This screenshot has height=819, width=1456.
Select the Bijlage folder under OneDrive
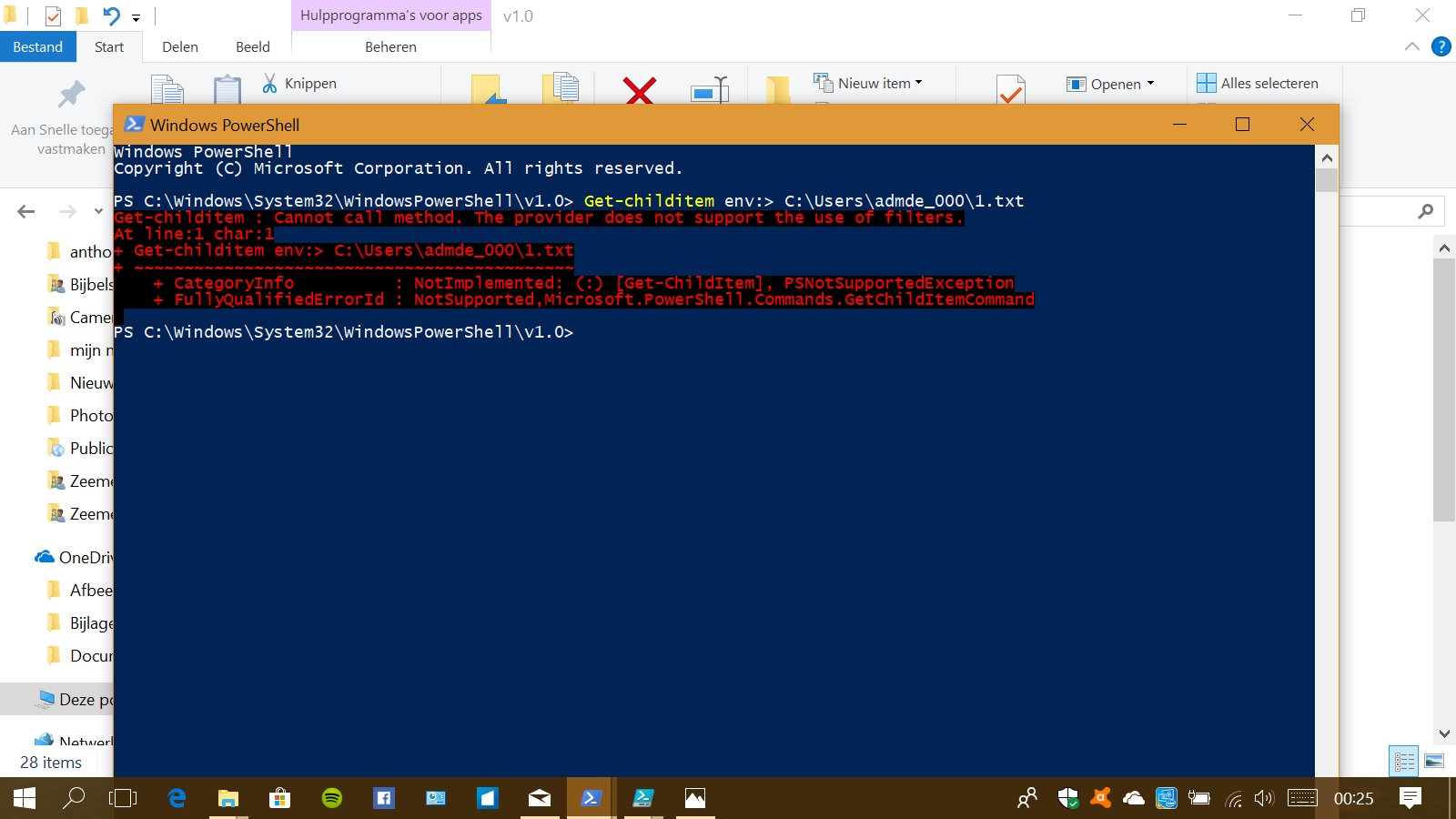80,622
